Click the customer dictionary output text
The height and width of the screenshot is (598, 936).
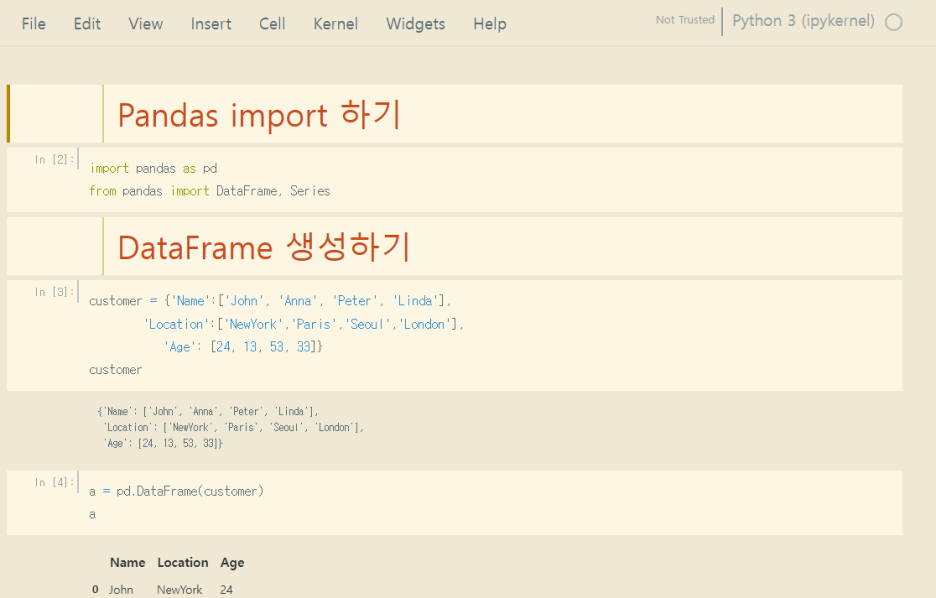point(230,427)
